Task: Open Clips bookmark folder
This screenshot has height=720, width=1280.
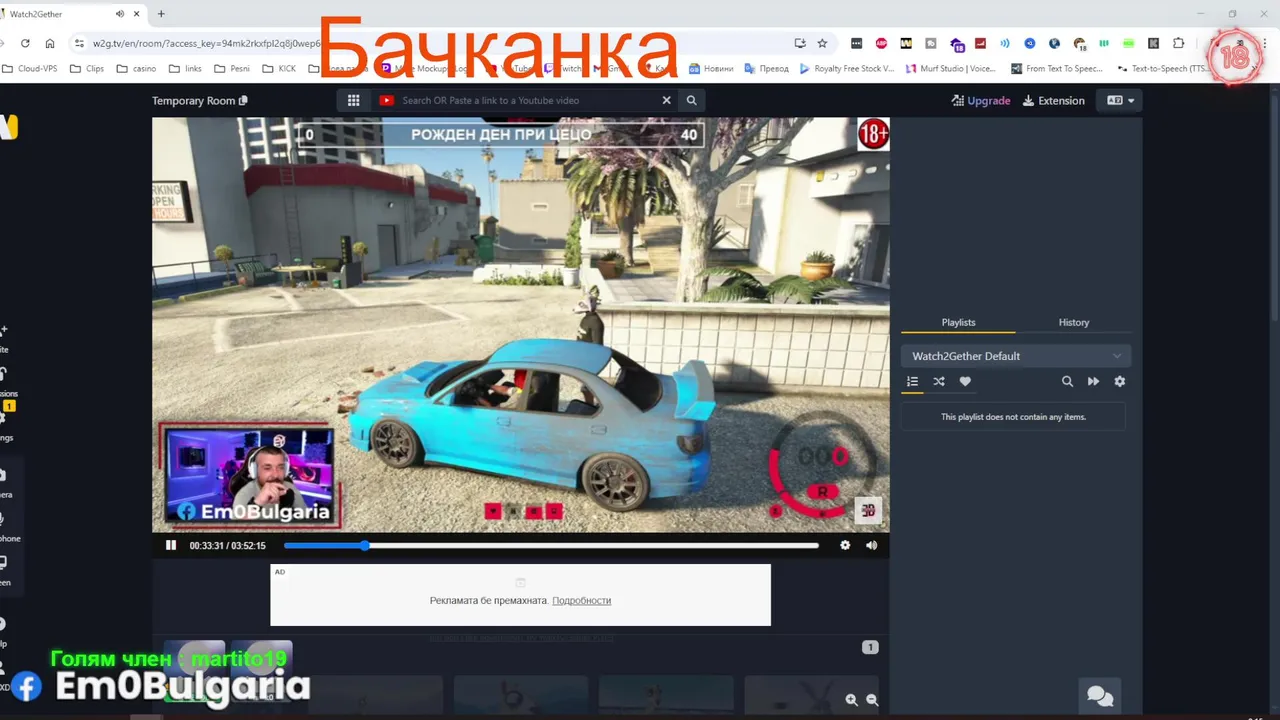Action: pos(87,69)
